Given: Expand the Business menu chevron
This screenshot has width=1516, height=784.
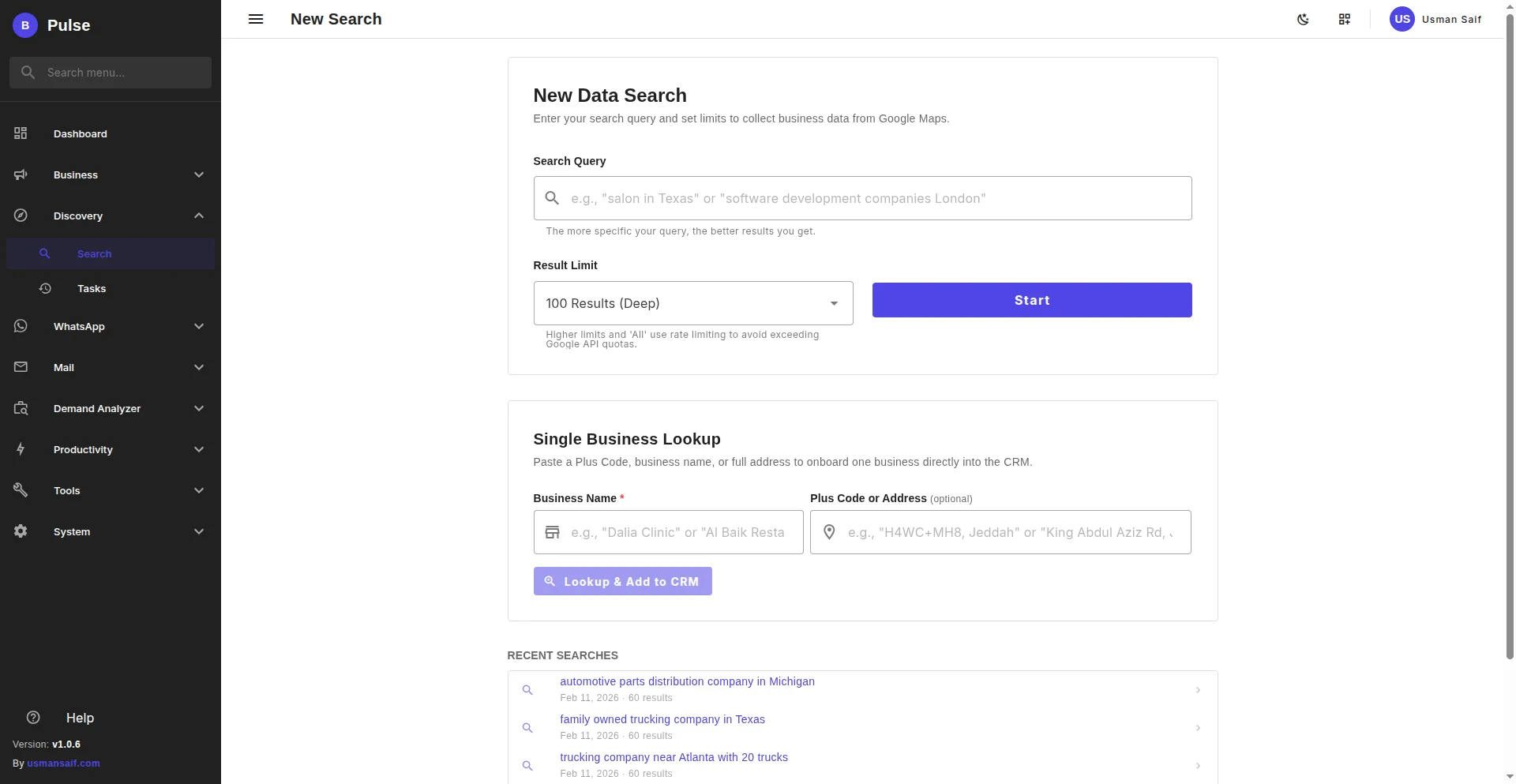Looking at the screenshot, I should (199, 174).
